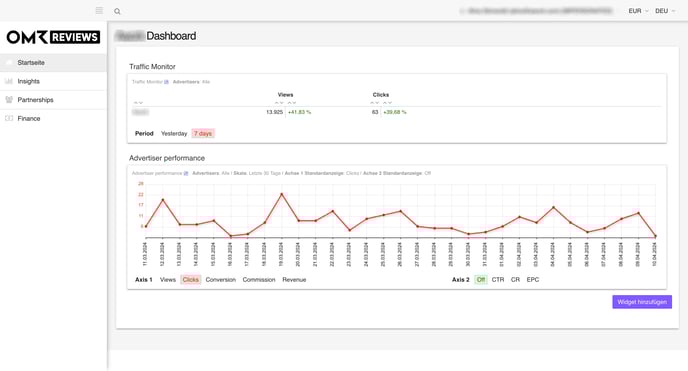Click the OMR Reviews logo
This screenshot has height=371, width=688.
53,37
